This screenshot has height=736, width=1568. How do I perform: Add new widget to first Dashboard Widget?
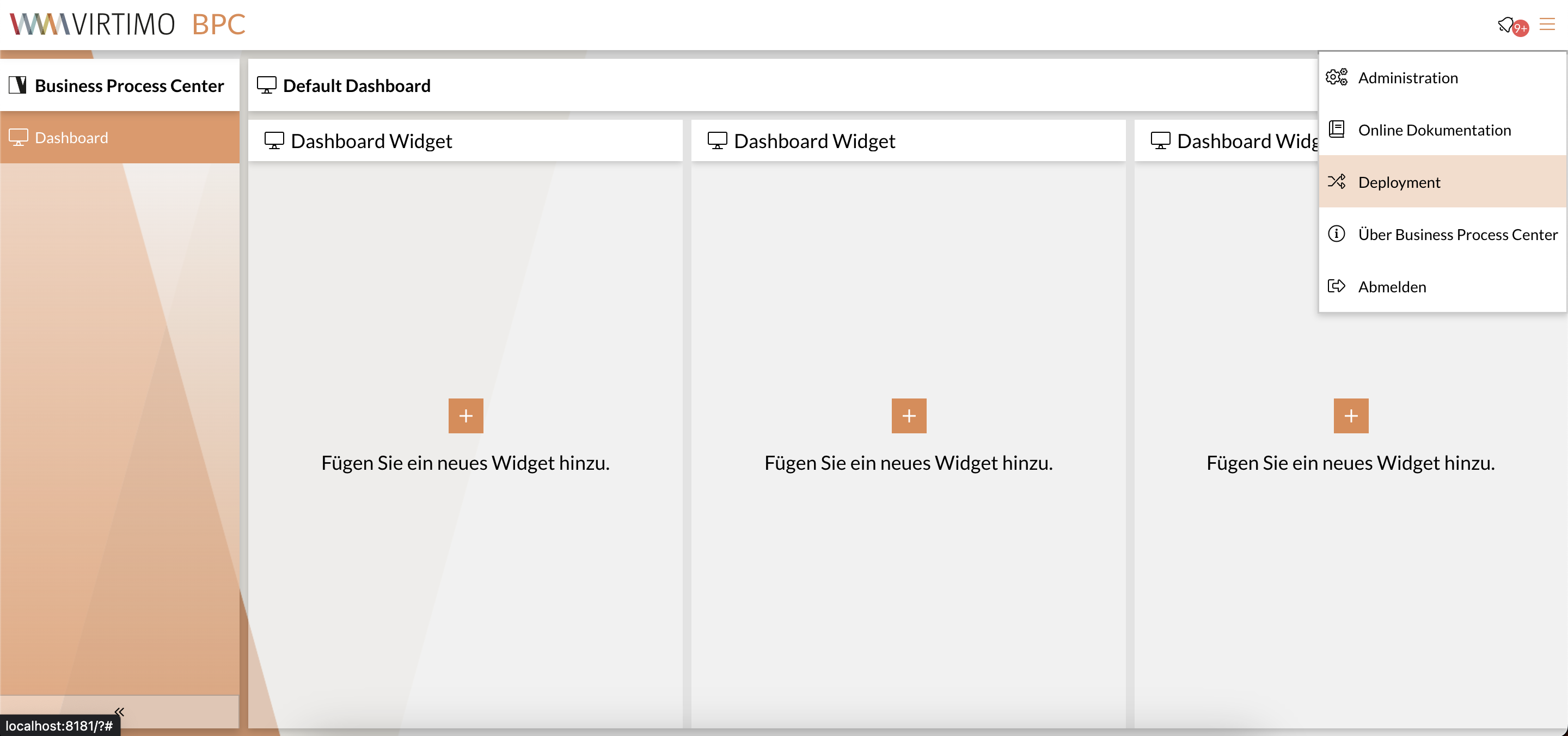pyautogui.click(x=465, y=415)
